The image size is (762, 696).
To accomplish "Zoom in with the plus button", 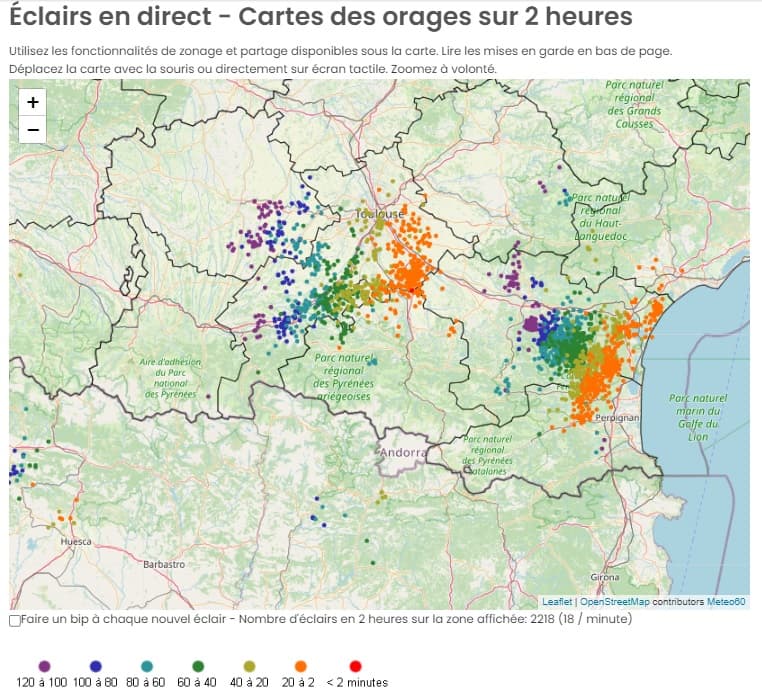I will pos(33,102).
